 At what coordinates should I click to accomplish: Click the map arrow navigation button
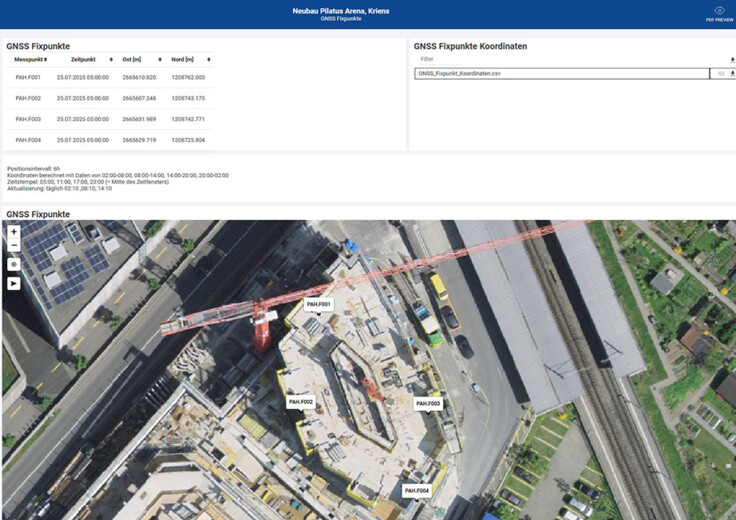point(14,283)
